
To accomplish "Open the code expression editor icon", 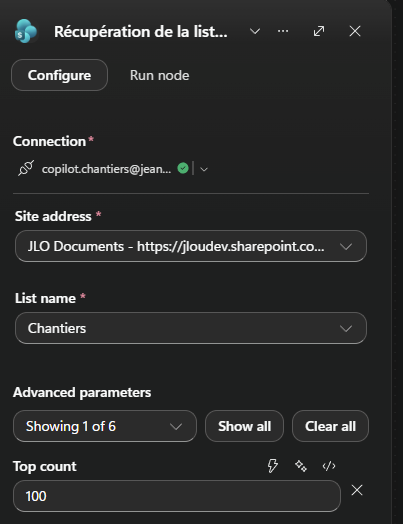I will tap(329, 466).
